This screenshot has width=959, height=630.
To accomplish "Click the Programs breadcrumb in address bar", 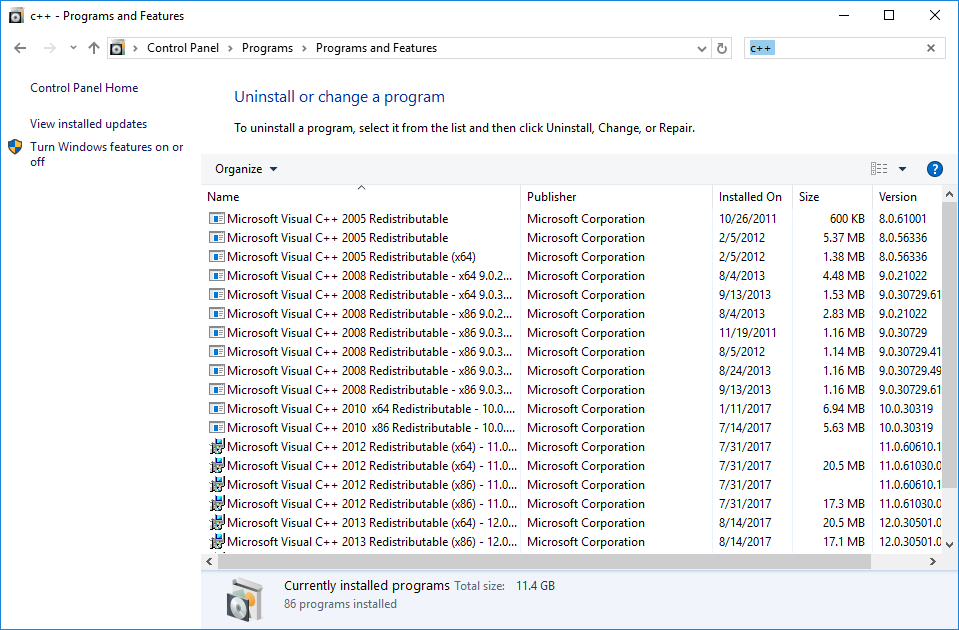I will 267,48.
